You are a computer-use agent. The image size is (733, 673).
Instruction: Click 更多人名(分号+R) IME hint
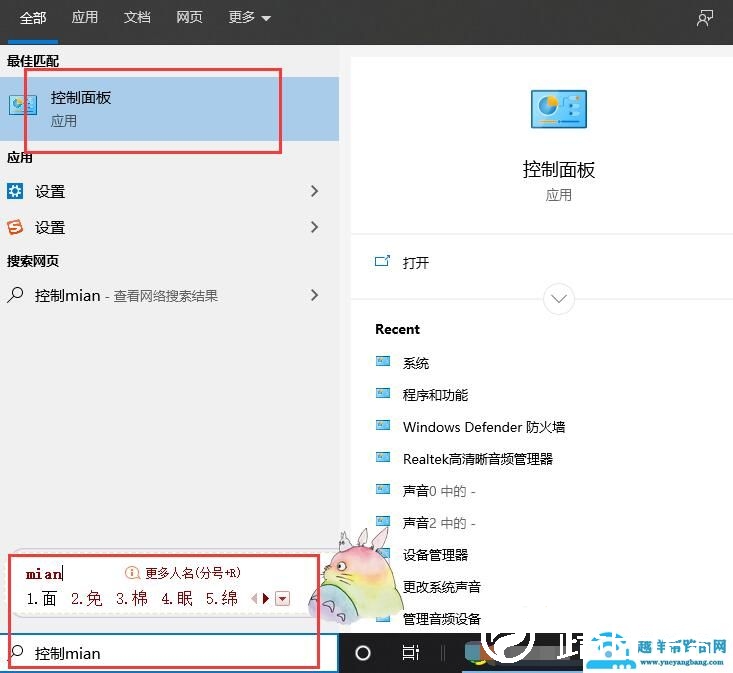coord(193,573)
